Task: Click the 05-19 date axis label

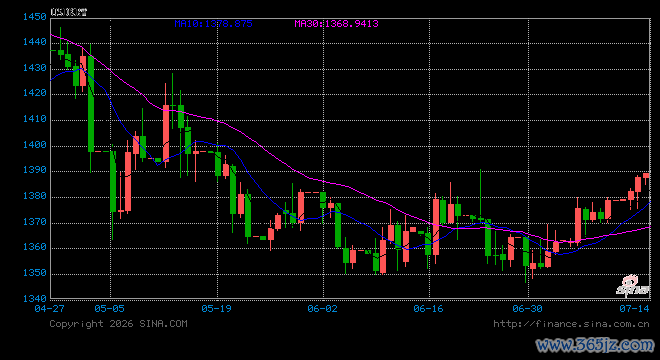Action: 216,309
